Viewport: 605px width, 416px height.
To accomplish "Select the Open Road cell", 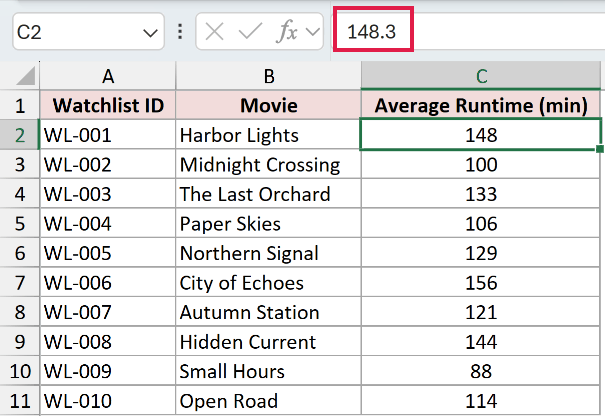I will click(x=269, y=401).
